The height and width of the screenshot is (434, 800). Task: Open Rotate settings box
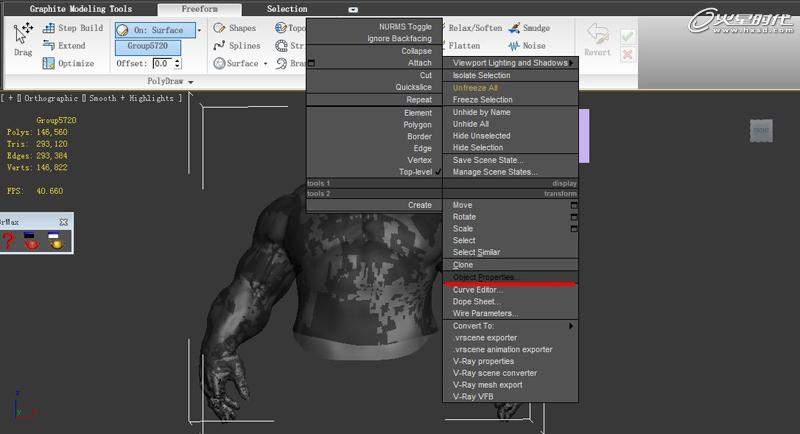point(574,217)
